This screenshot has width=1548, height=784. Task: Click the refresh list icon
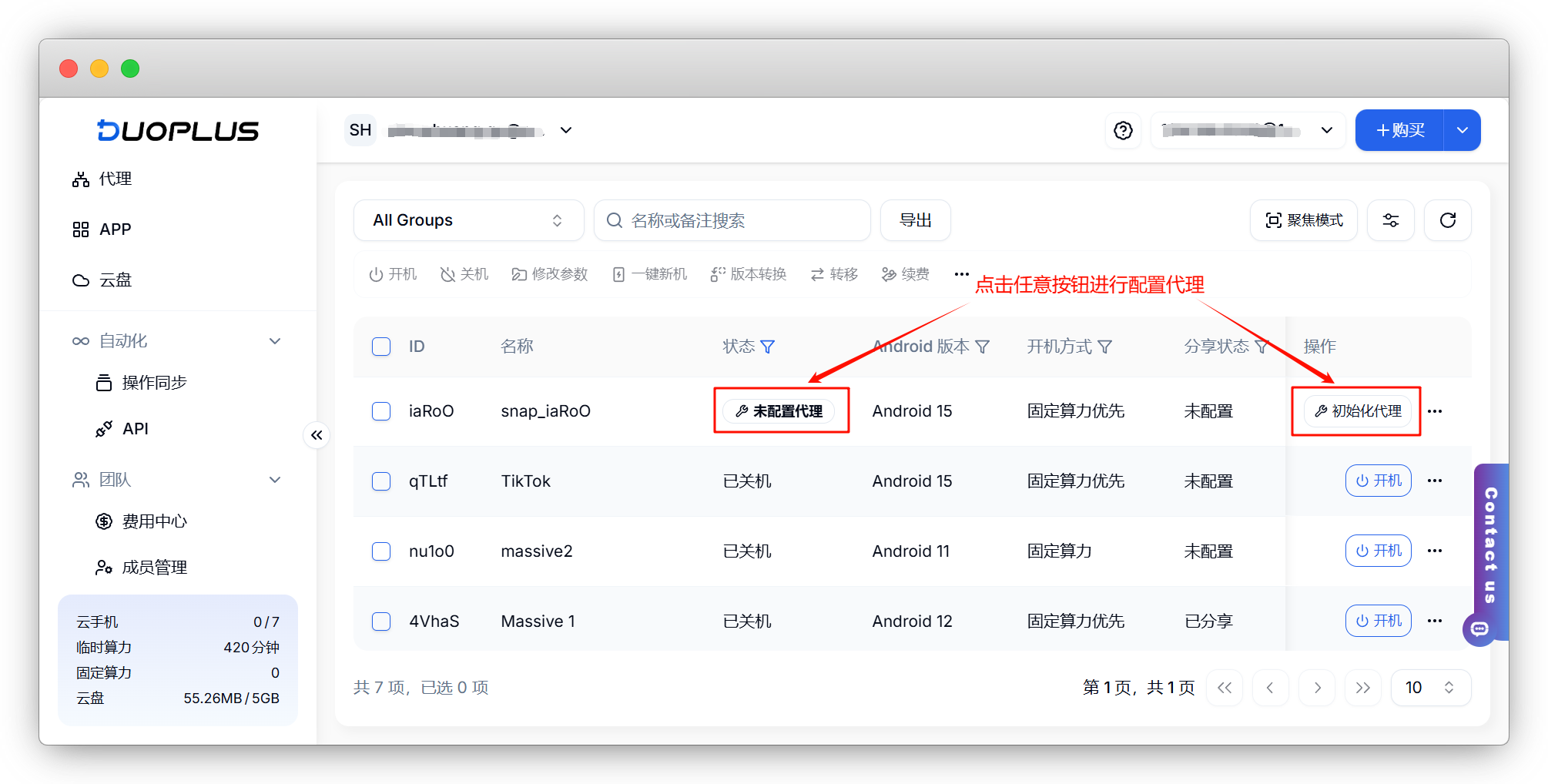tap(1447, 221)
